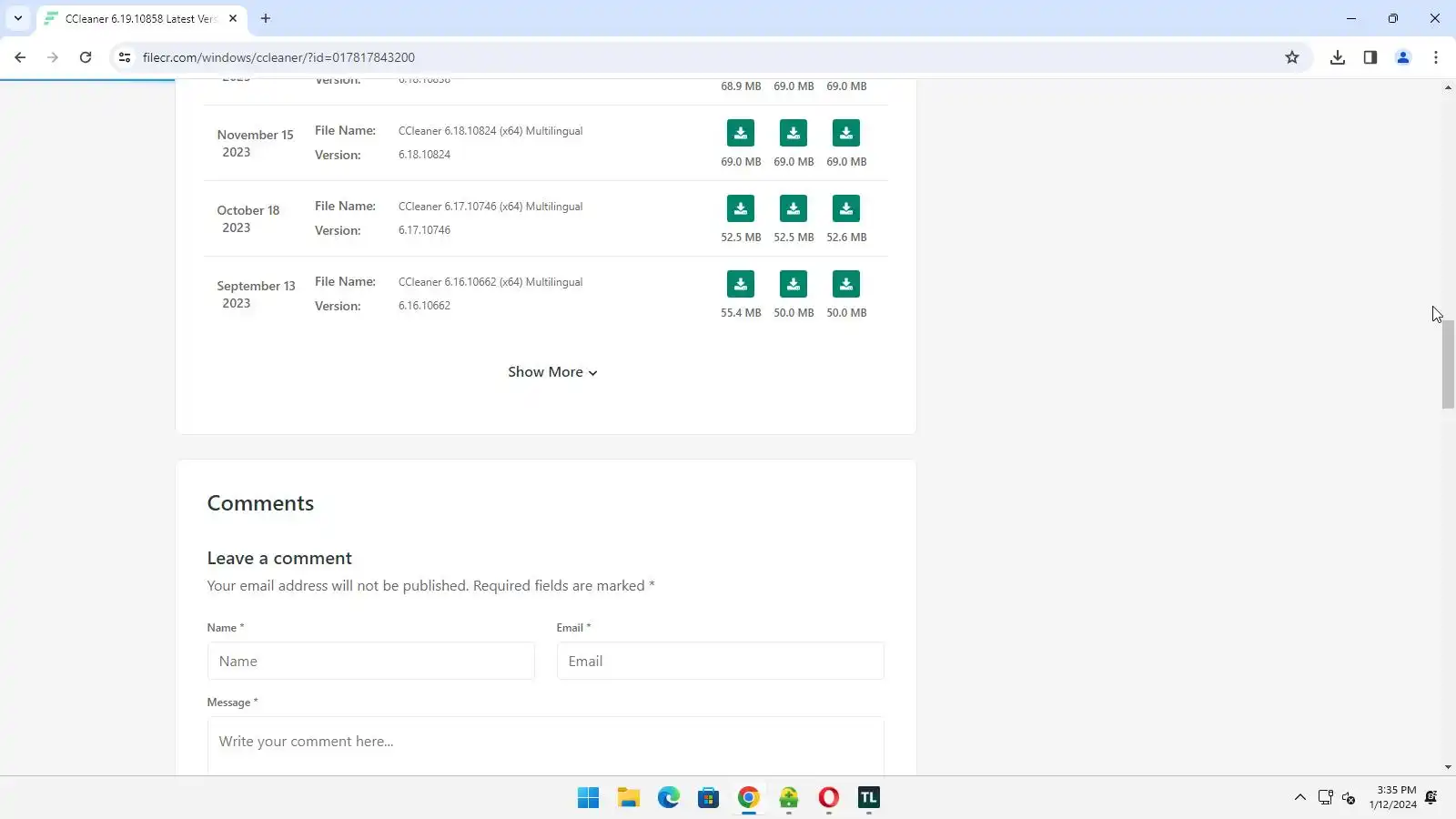Click file name CCleaner 6.16.10662 (x64) Multilingual
The image size is (1456, 819).
[490, 282]
